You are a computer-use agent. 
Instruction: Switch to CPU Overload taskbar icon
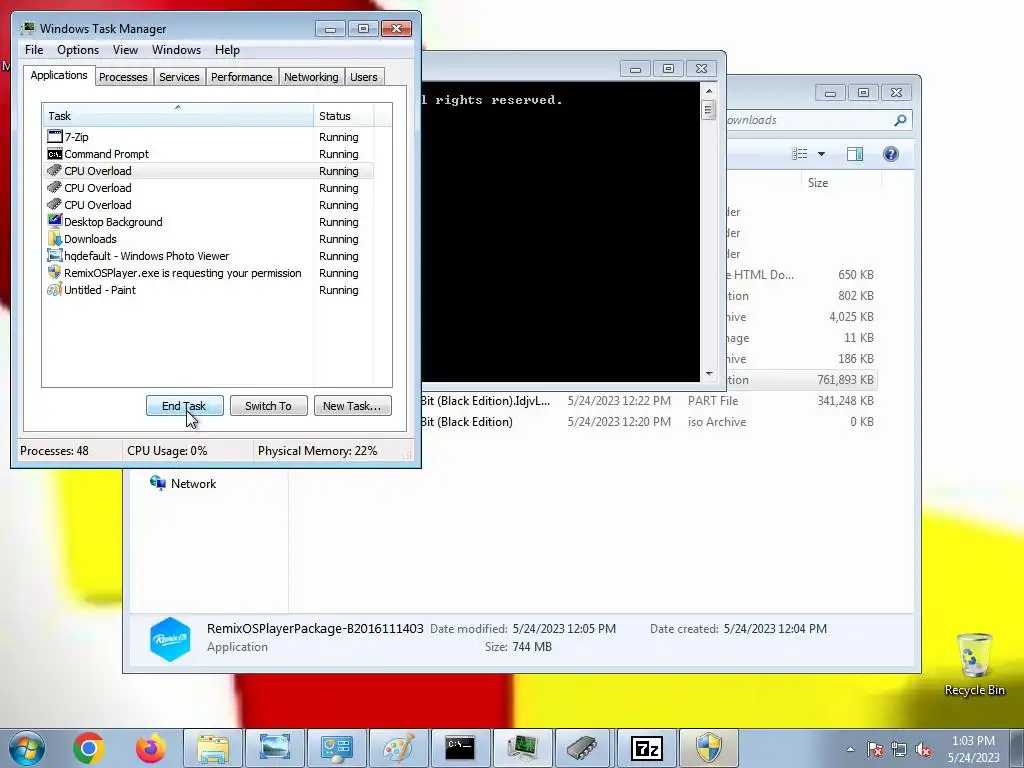pyautogui.click(x=584, y=748)
